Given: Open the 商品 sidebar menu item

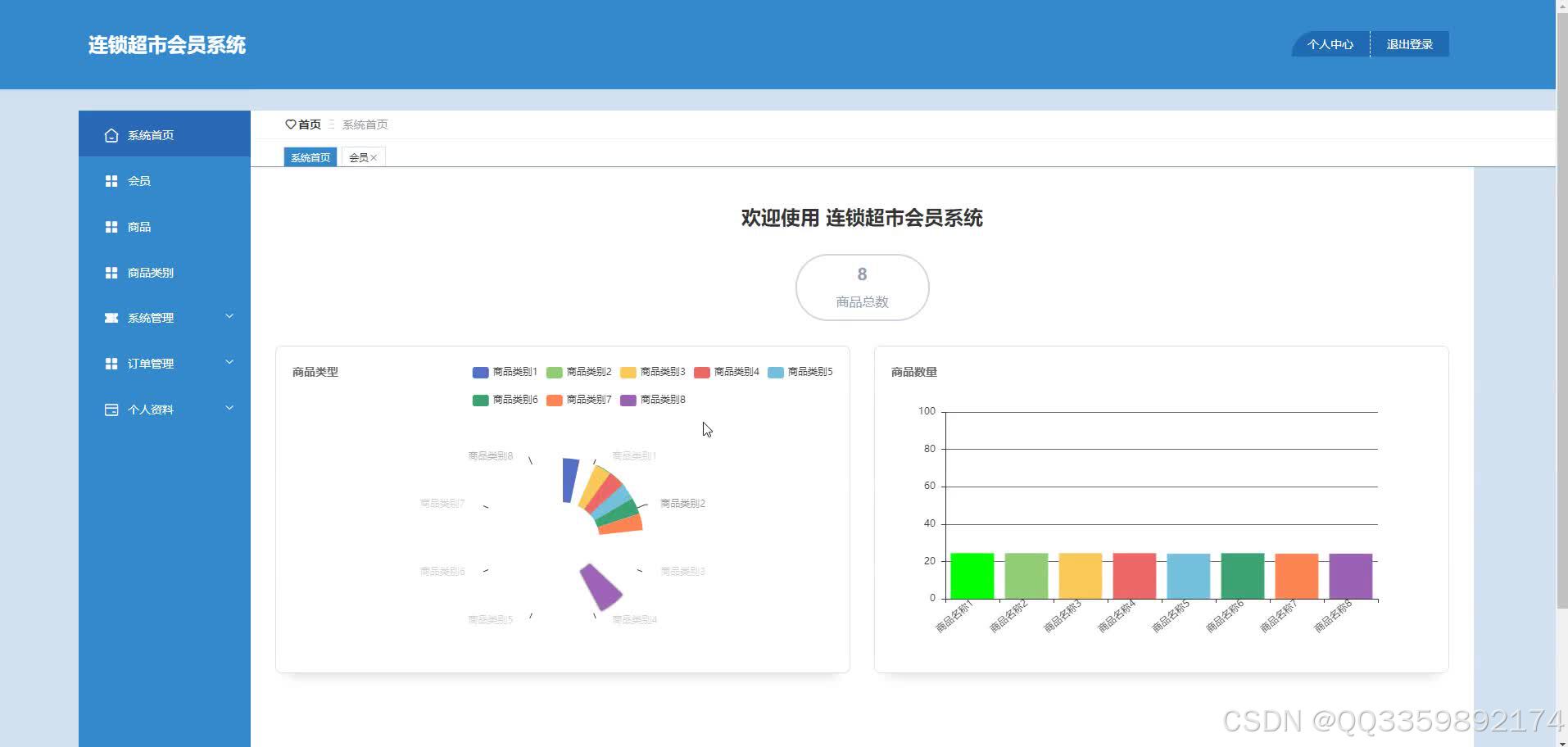Looking at the screenshot, I should click(165, 227).
